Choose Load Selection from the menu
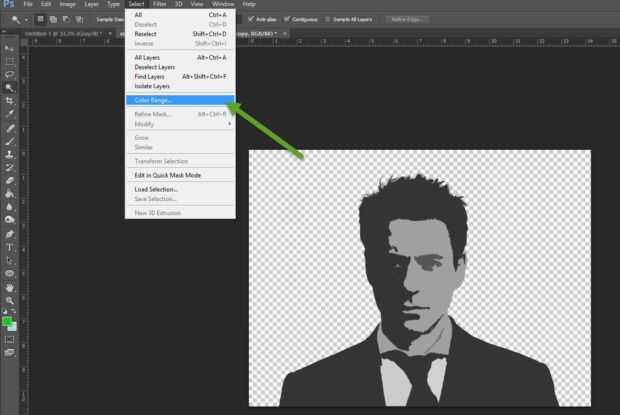The height and width of the screenshot is (415, 620). [156, 189]
